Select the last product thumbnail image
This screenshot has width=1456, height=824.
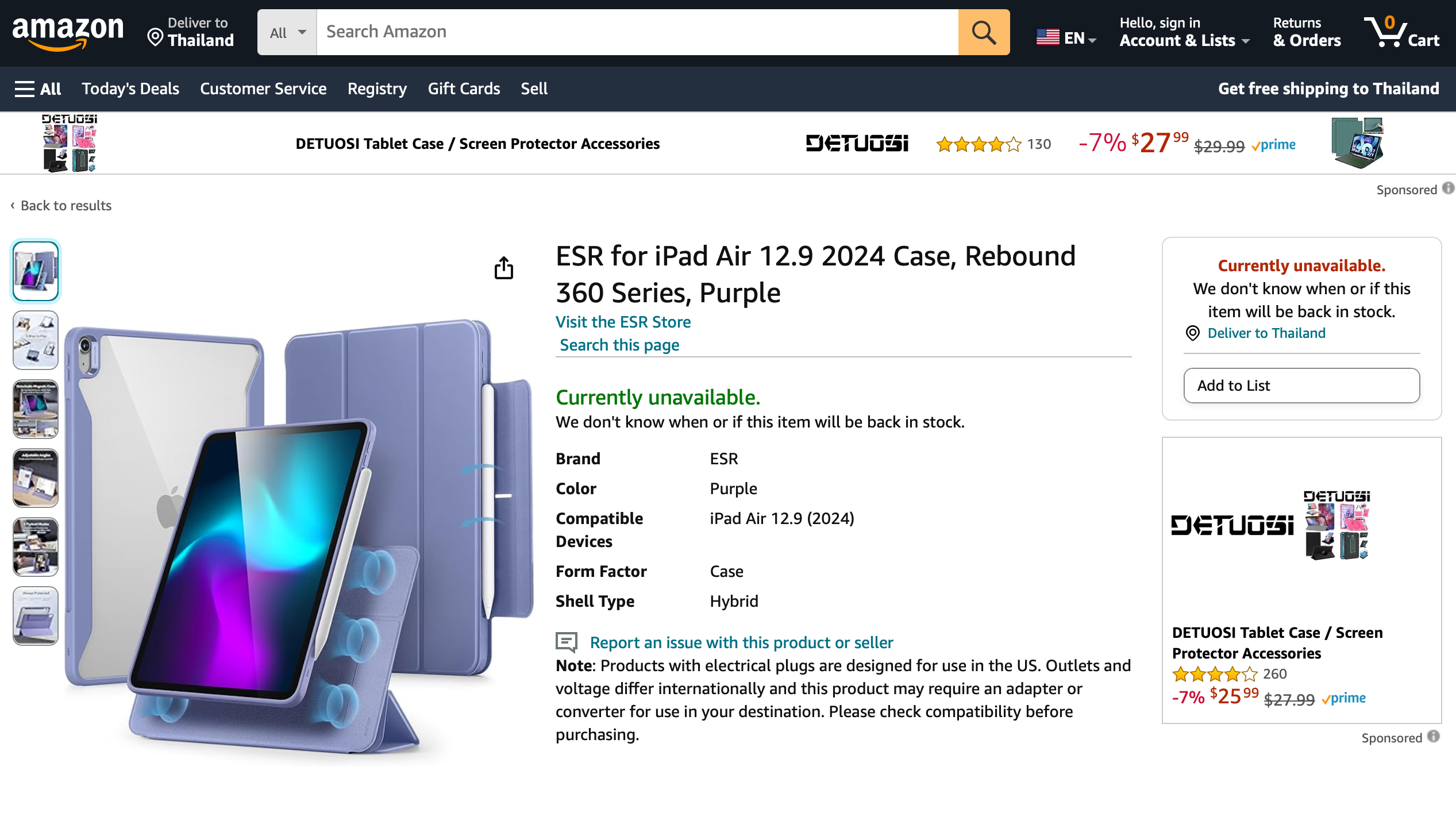[x=36, y=615]
